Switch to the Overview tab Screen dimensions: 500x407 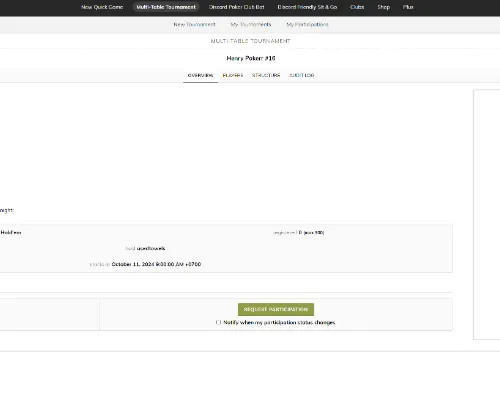(x=200, y=75)
